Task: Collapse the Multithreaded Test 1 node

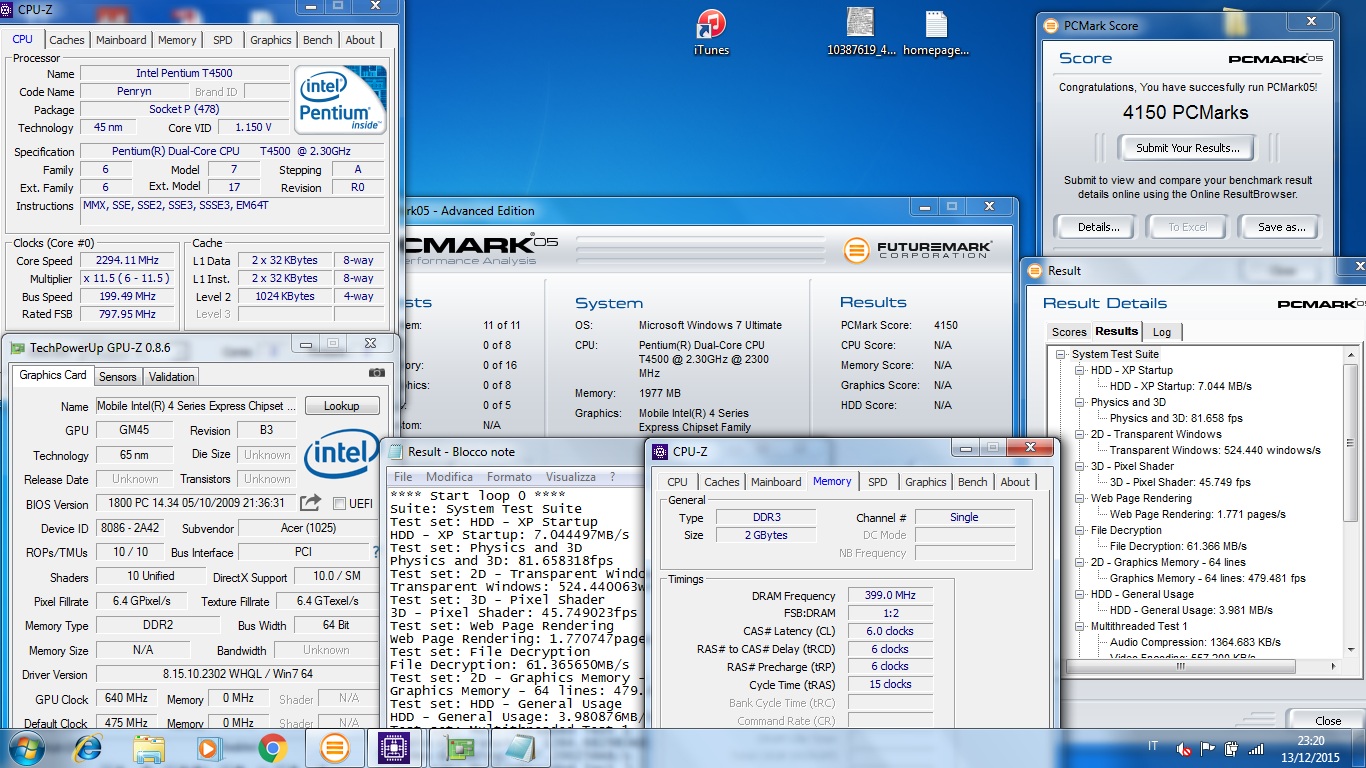Action: click(x=1080, y=626)
